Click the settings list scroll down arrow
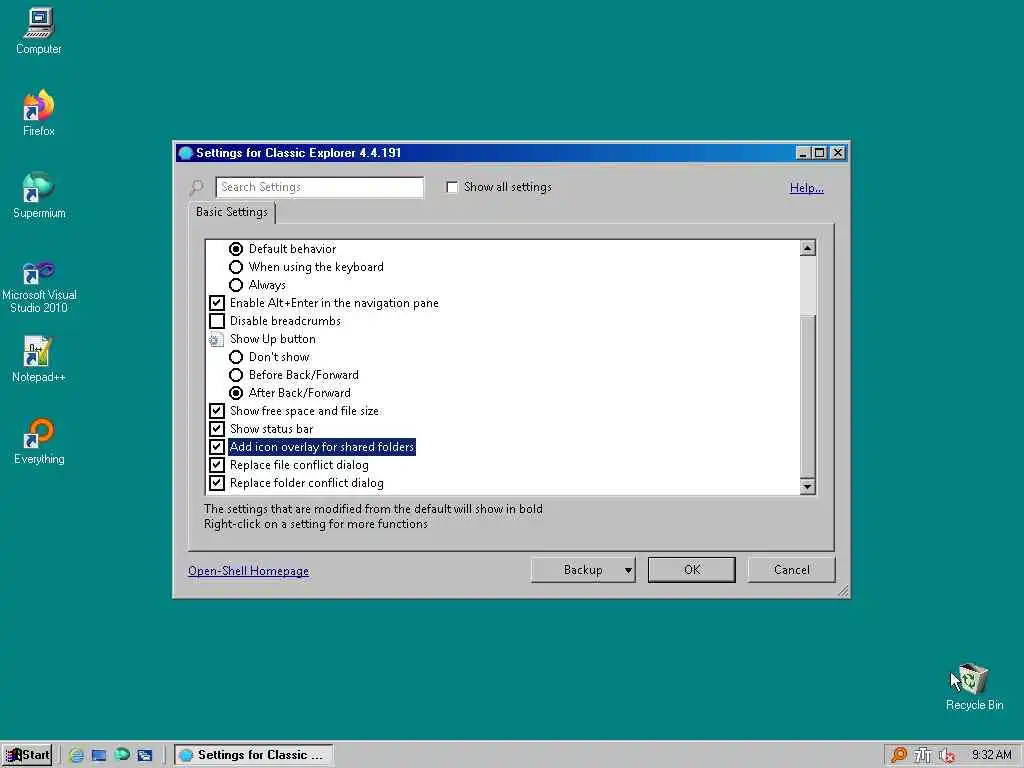Viewport: 1024px width, 768px height. coord(808,487)
